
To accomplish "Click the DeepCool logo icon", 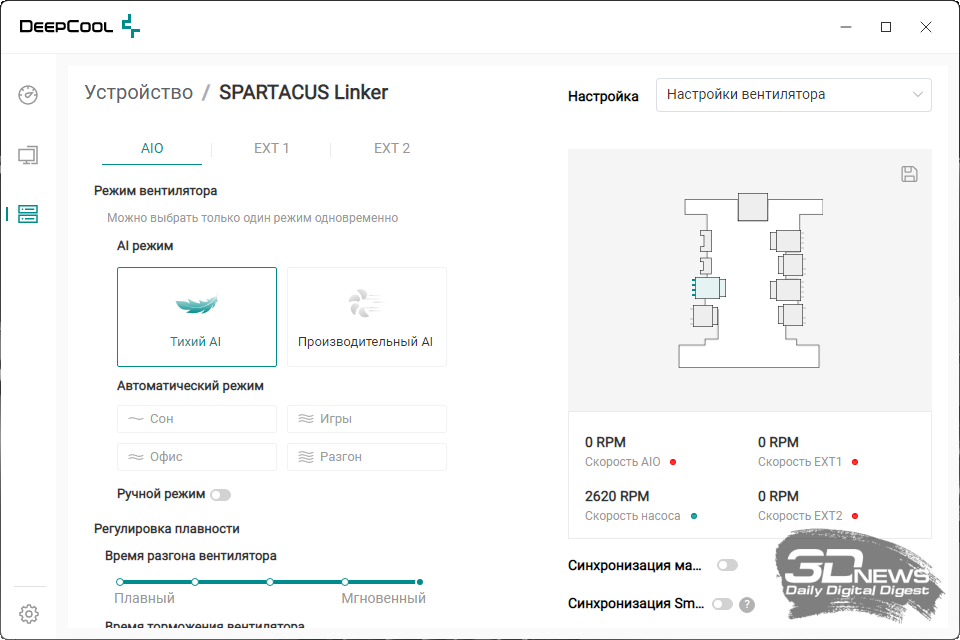I will (130, 27).
